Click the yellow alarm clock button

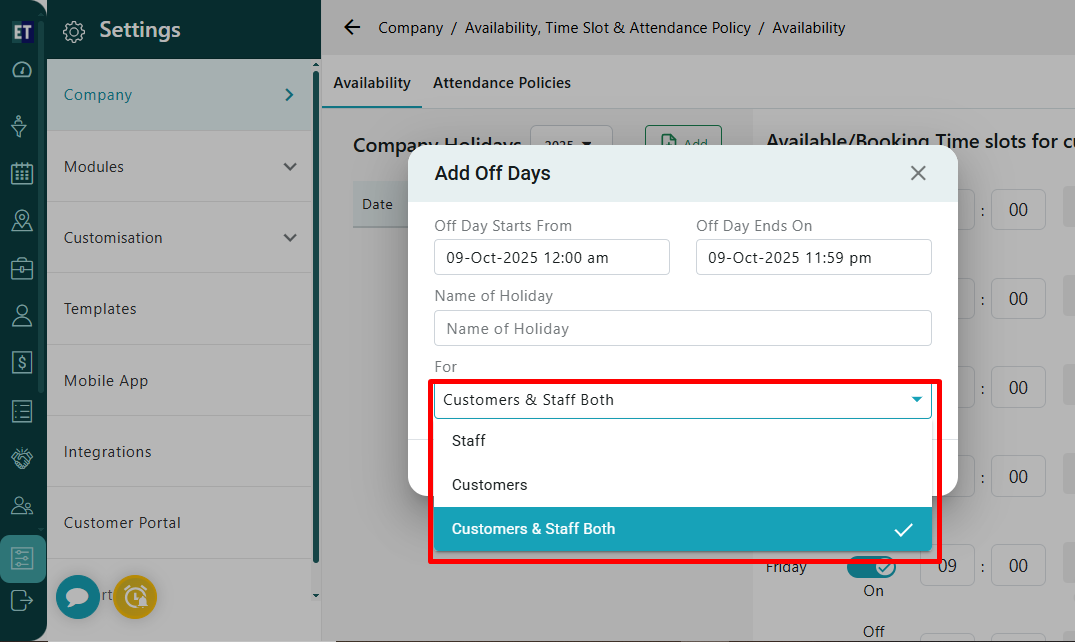[x=135, y=597]
